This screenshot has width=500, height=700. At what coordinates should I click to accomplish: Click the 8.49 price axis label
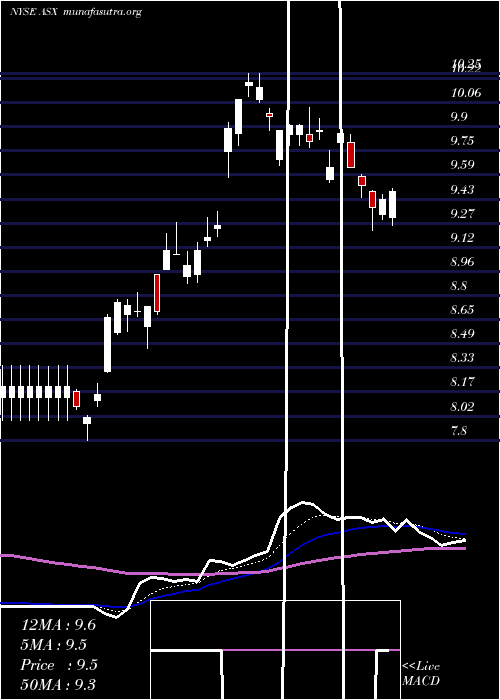tap(462, 334)
